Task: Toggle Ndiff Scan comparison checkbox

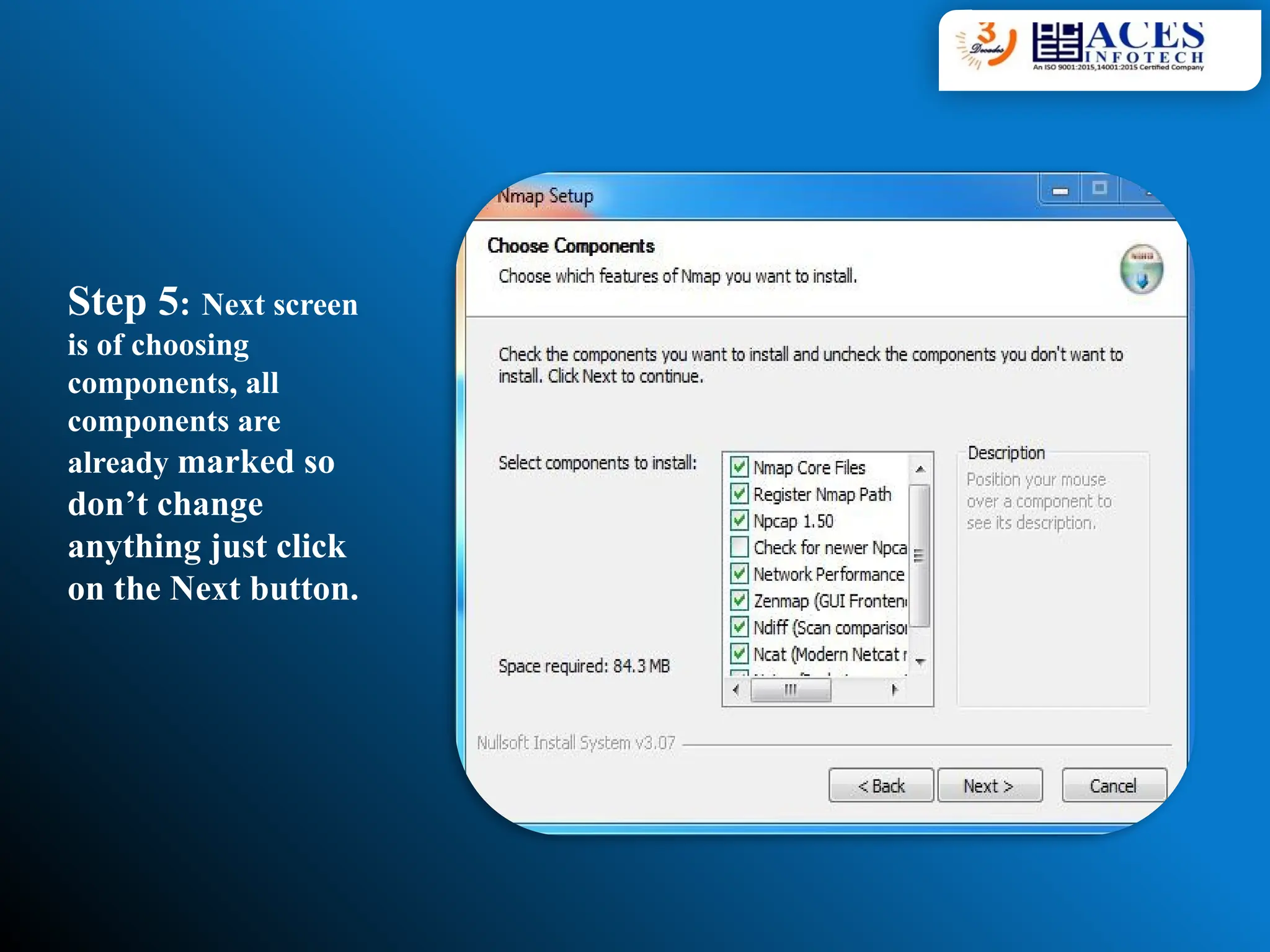Action: [x=739, y=627]
